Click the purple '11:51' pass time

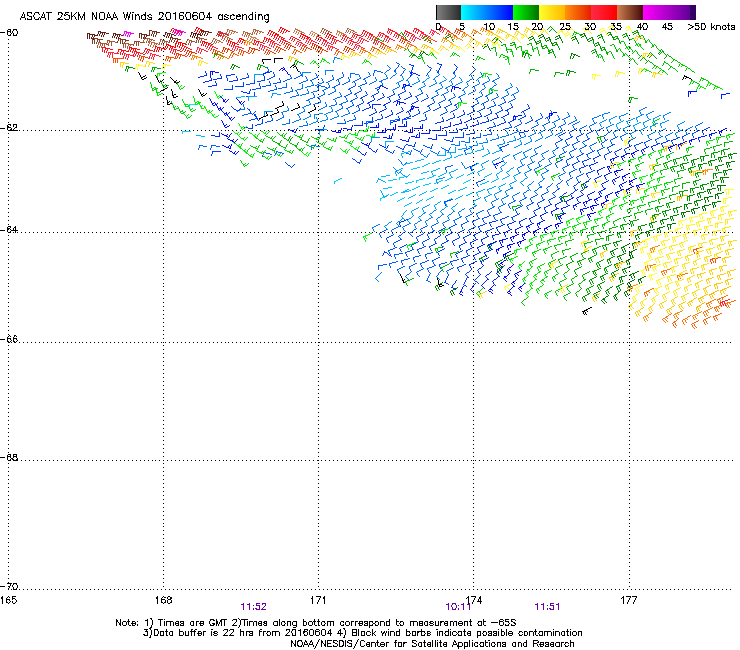pyautogui.click(x=547, y=607)
